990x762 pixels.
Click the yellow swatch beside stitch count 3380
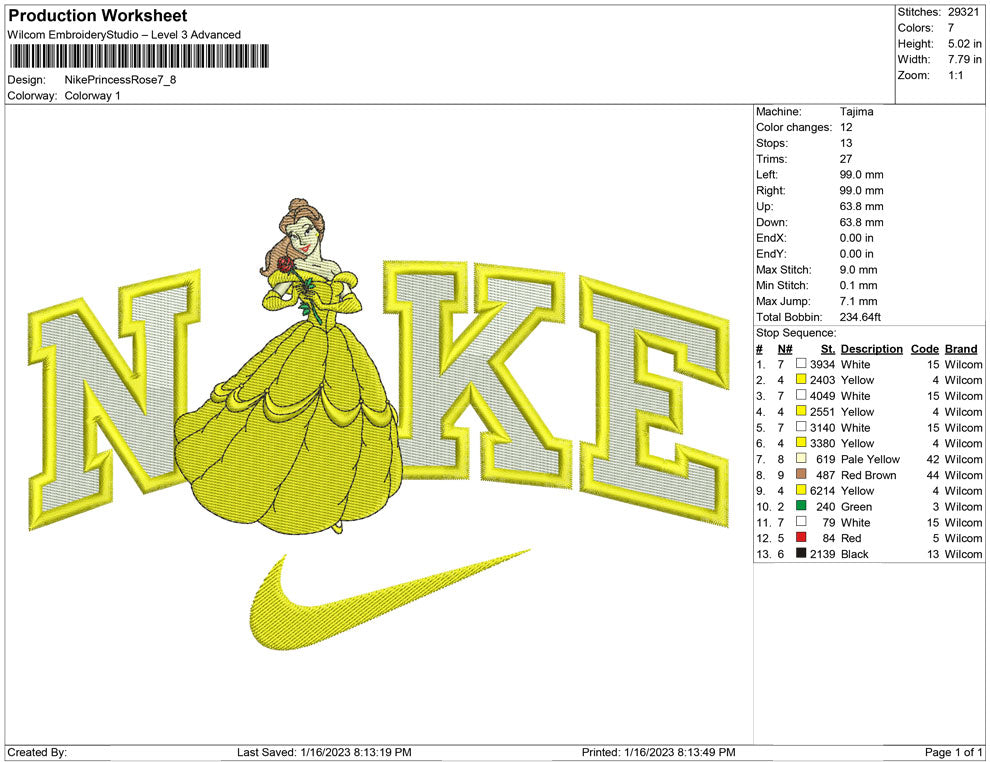pyautogui.click(x=801, y=443)
